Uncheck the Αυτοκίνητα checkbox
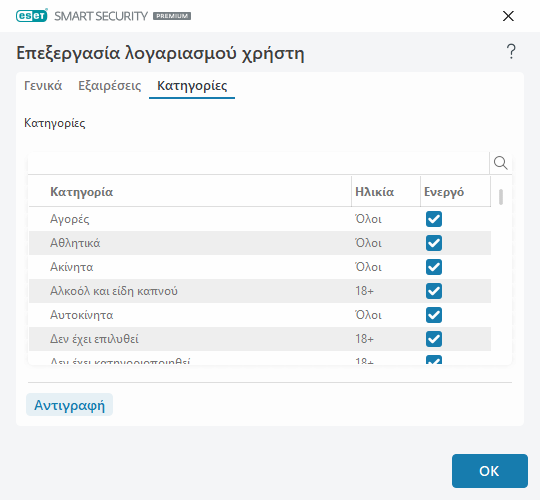The width and height of the screenshot is (540, 500). click(x=434, y=315)
